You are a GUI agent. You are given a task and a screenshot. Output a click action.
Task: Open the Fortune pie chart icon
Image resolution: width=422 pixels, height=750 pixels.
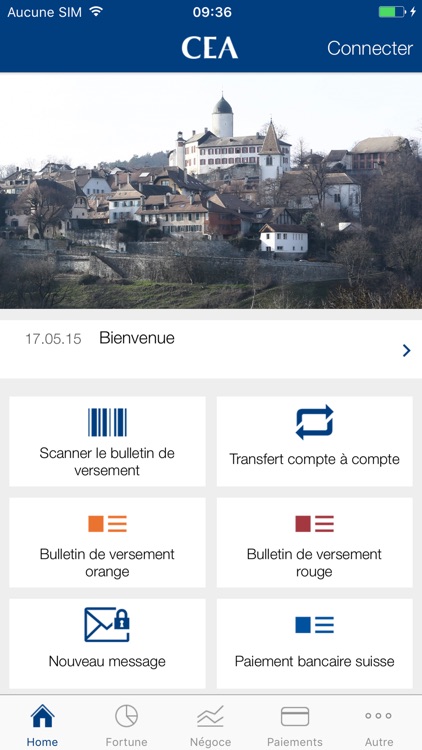(x=126, y=716)
